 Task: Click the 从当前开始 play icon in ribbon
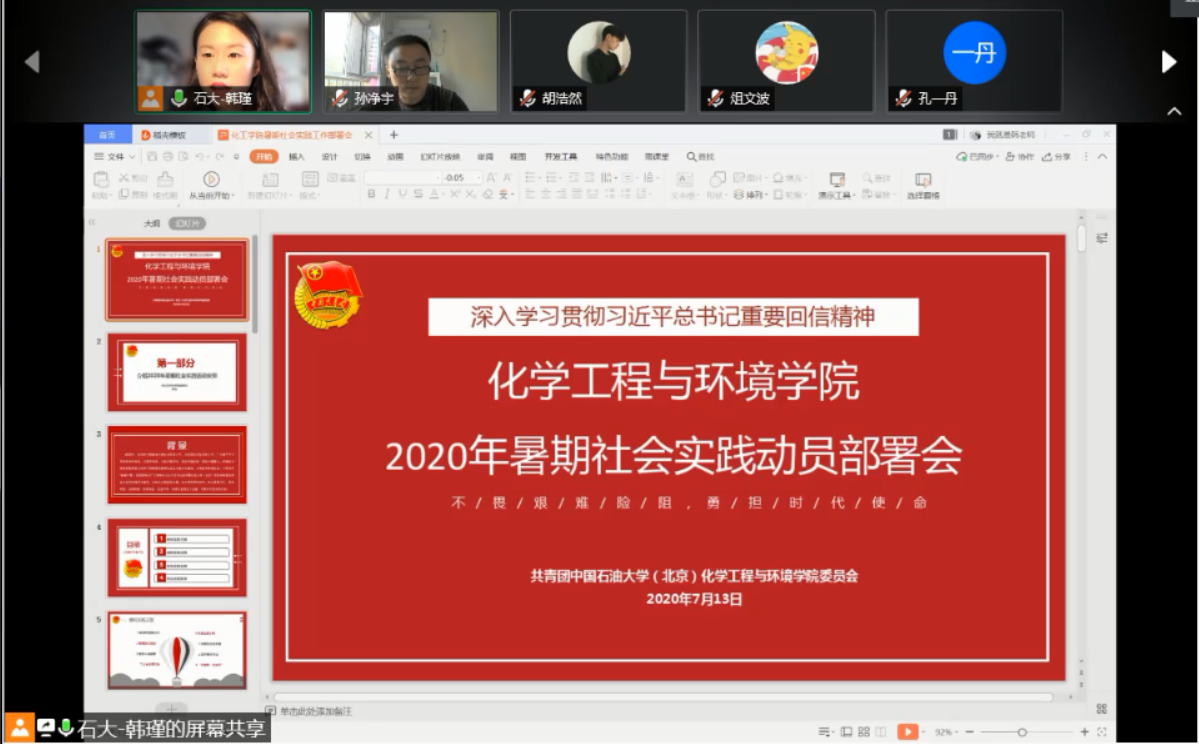click(x=211, y=179)
